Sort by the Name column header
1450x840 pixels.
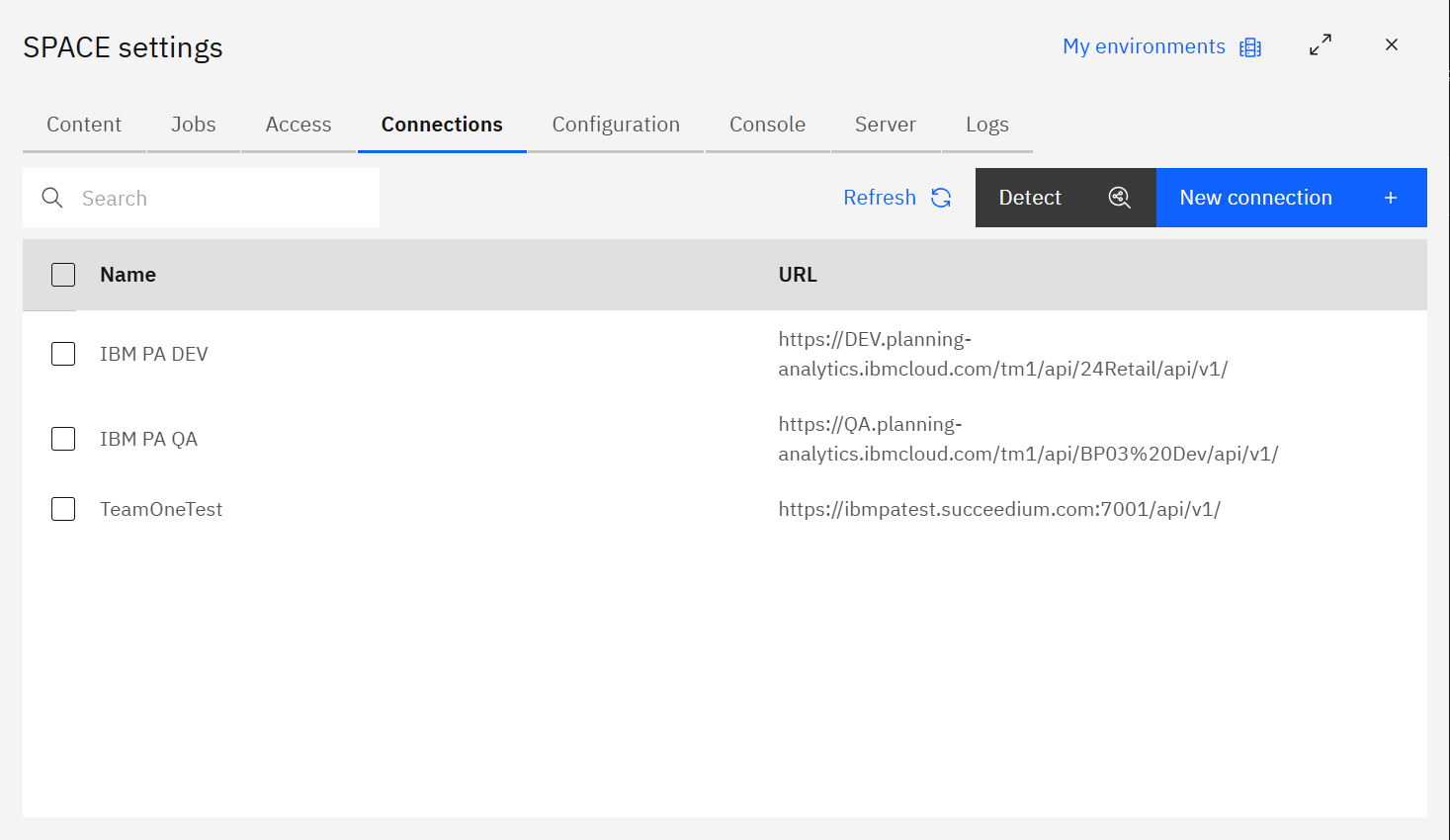tap(128, 274)
